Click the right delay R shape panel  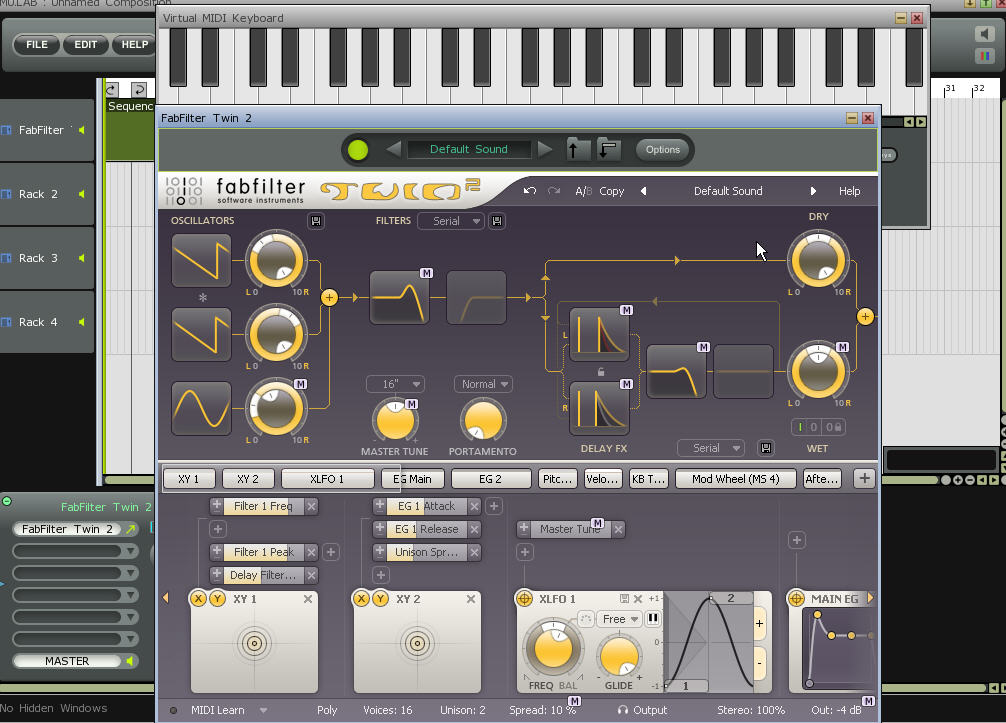pyautogui.click(x=599, y=409)
